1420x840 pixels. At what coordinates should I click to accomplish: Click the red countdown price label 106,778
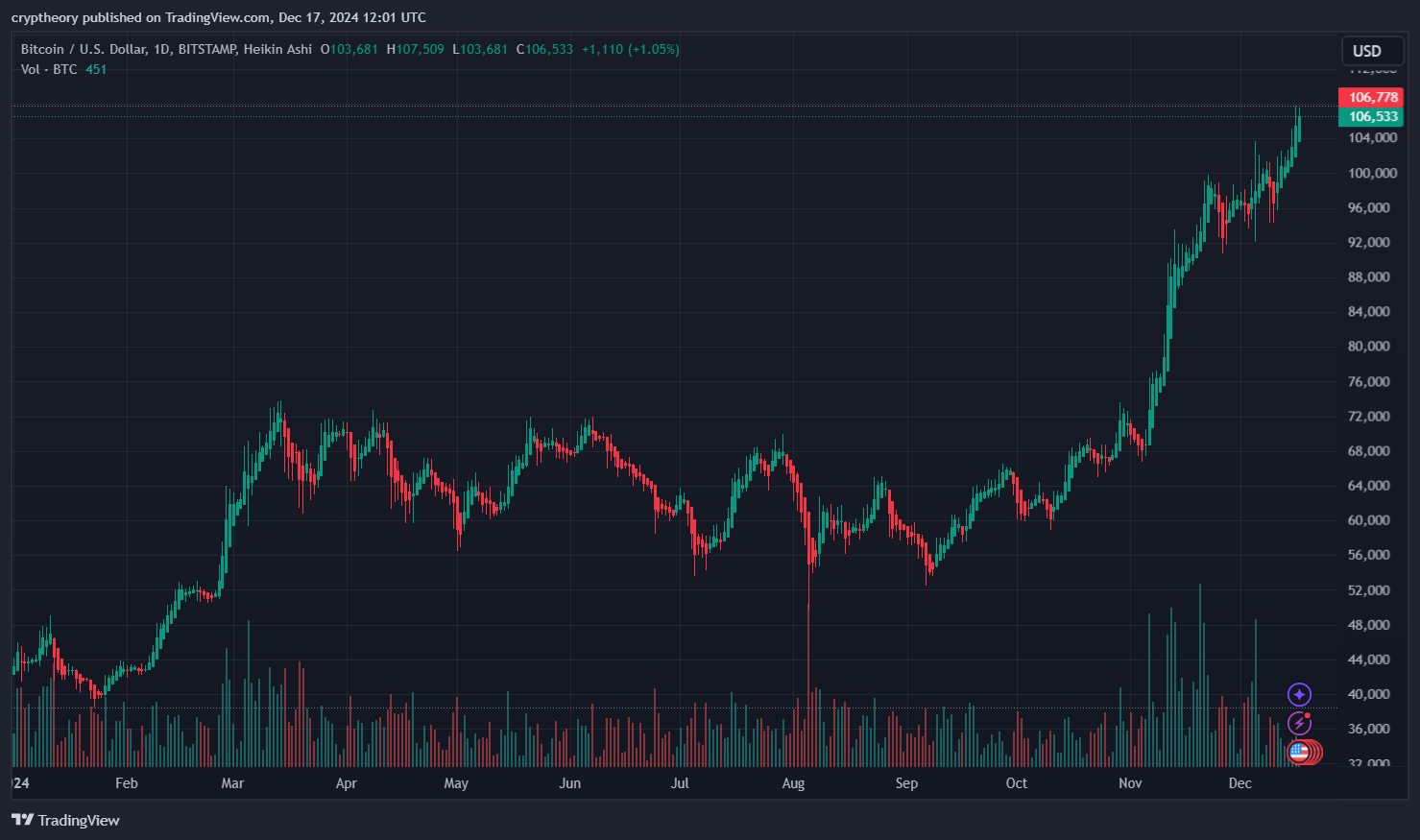point(1370,97)
